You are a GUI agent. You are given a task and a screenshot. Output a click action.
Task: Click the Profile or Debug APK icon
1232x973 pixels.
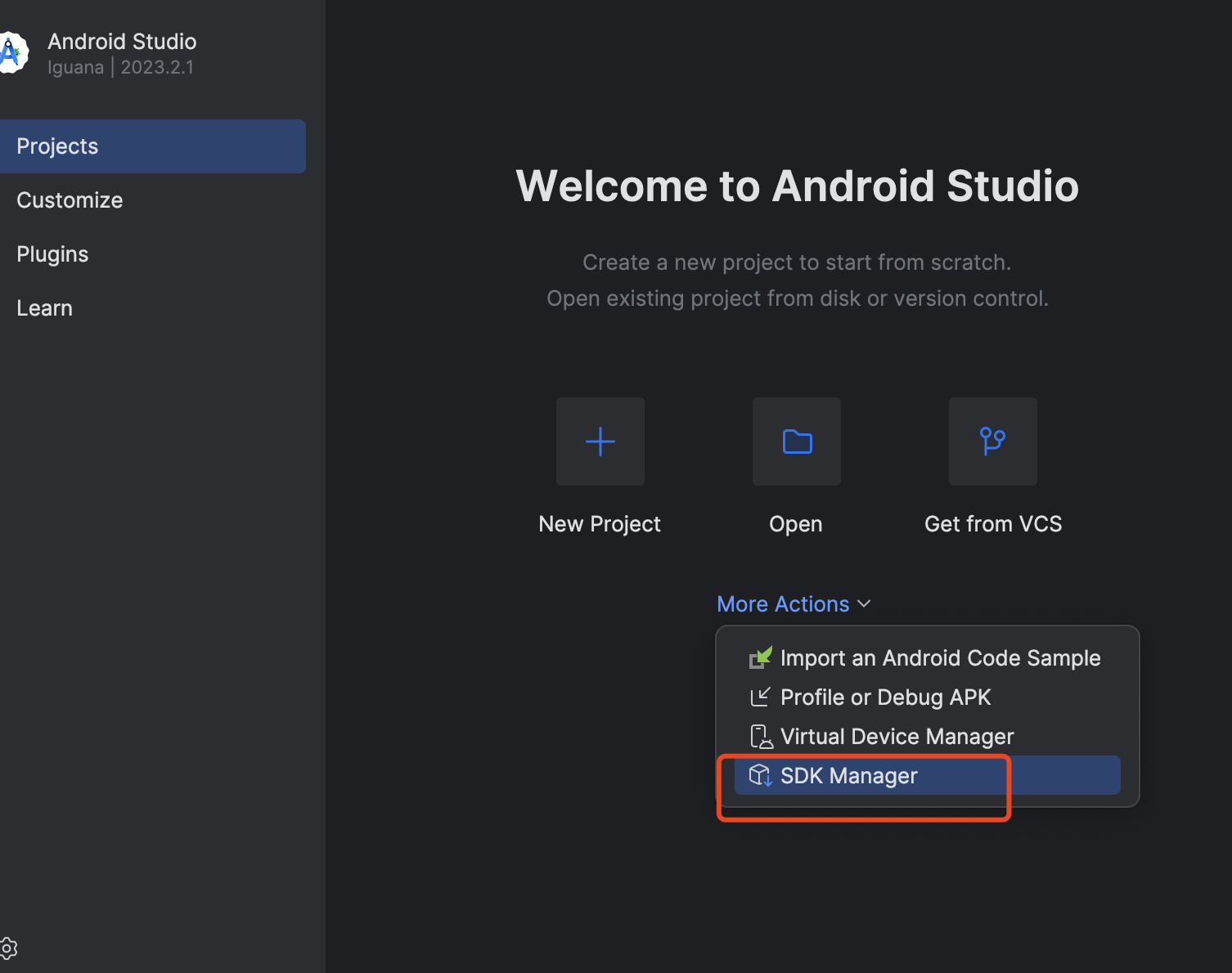[x=761, y=697]
